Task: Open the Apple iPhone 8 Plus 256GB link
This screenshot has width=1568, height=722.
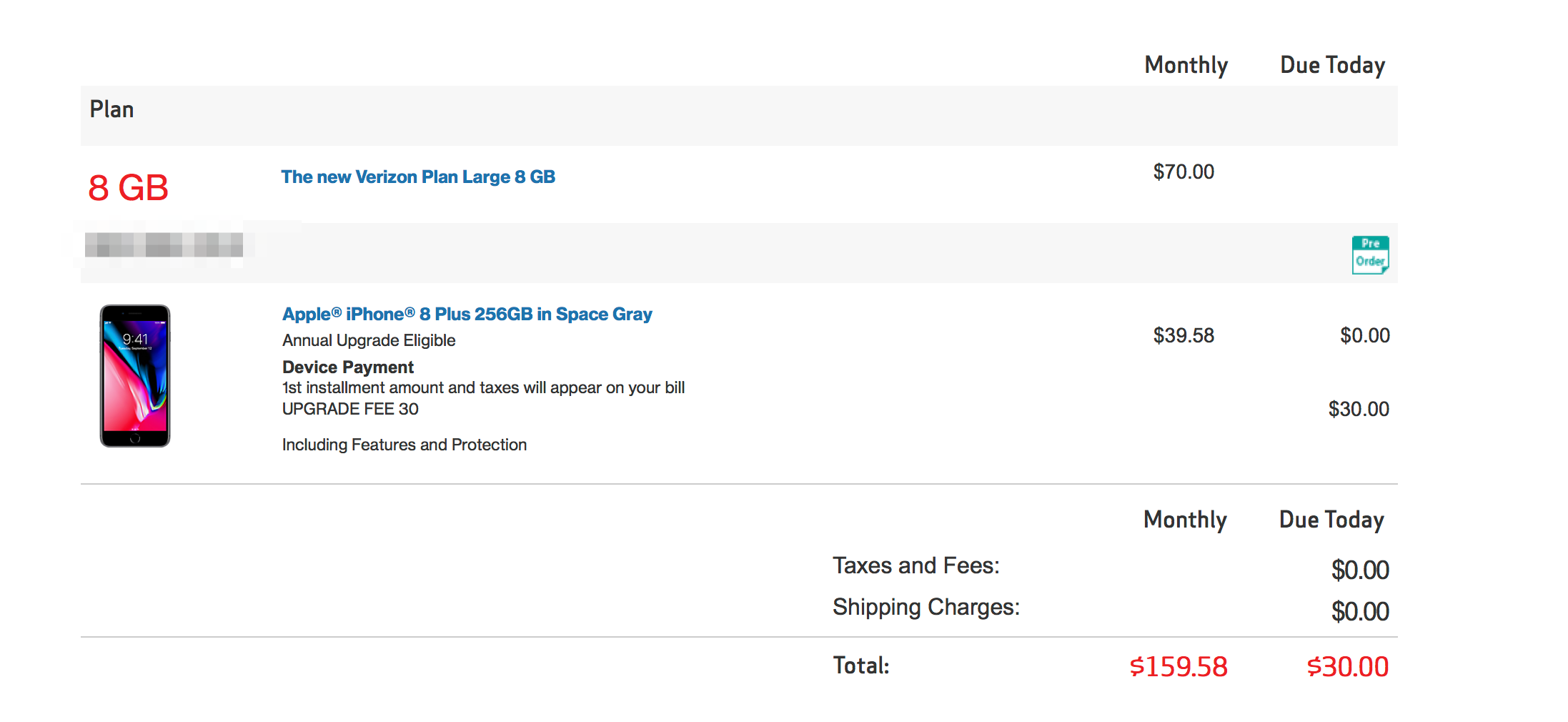Action: [467, 314]
